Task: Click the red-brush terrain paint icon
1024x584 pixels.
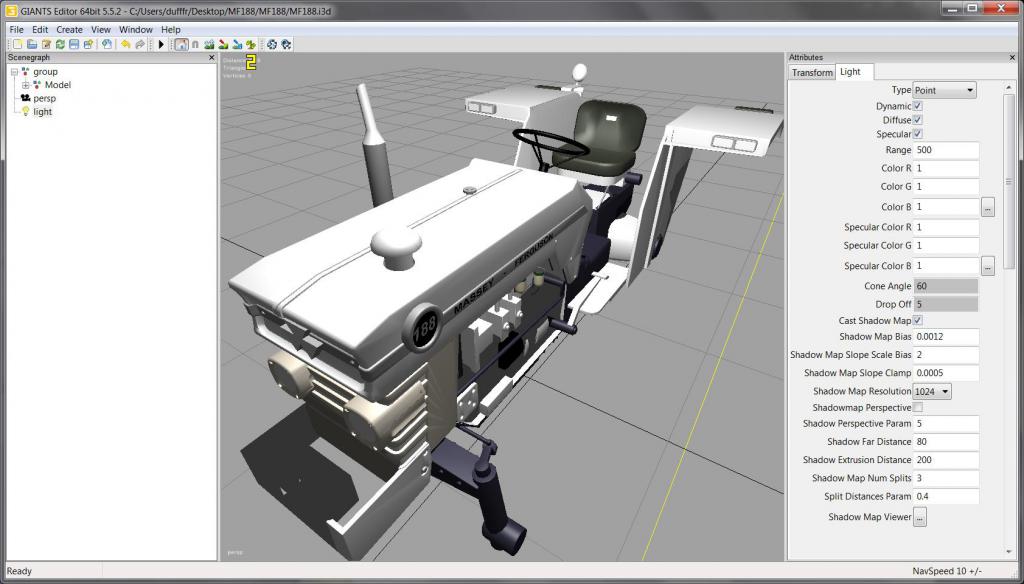Action: 223,44
